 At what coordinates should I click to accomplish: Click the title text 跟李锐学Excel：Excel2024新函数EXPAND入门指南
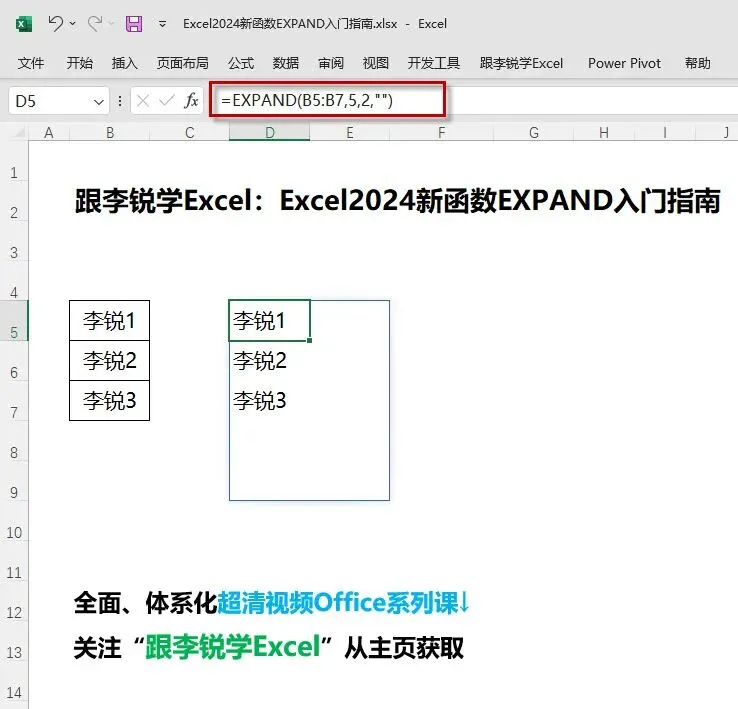click(398, 201)
